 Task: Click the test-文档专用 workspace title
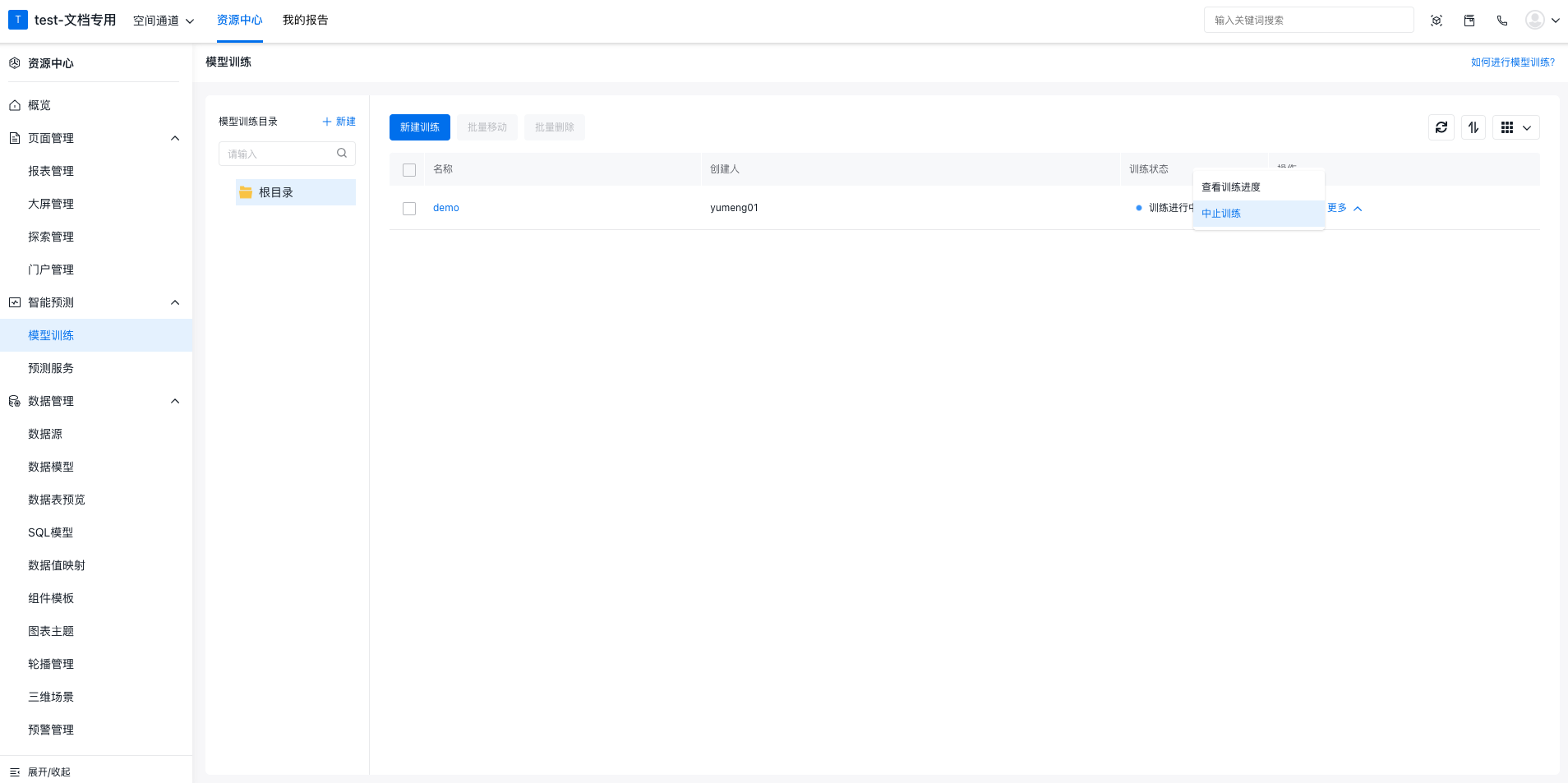coord(75,20)
